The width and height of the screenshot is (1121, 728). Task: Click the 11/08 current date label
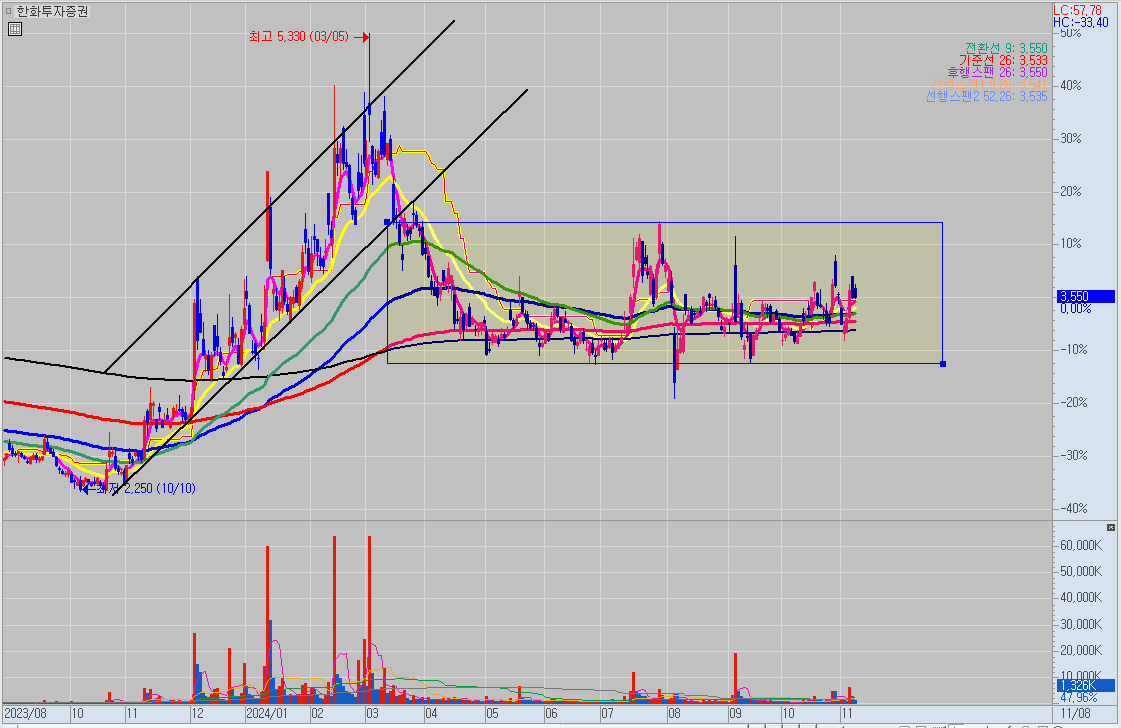point(1075,714)
